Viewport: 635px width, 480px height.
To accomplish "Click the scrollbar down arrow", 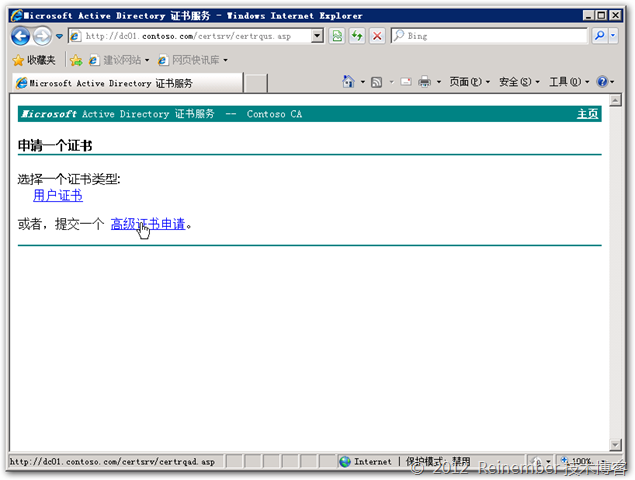I will (x=615, y=445).
